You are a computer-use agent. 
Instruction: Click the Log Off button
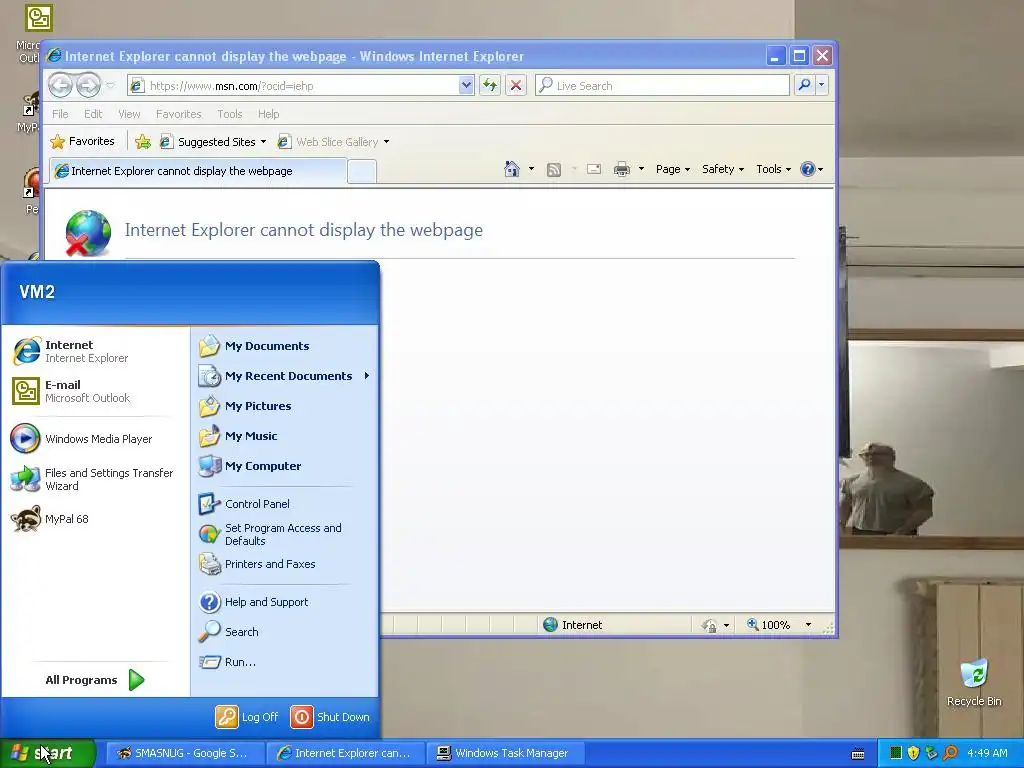(247, 717)
